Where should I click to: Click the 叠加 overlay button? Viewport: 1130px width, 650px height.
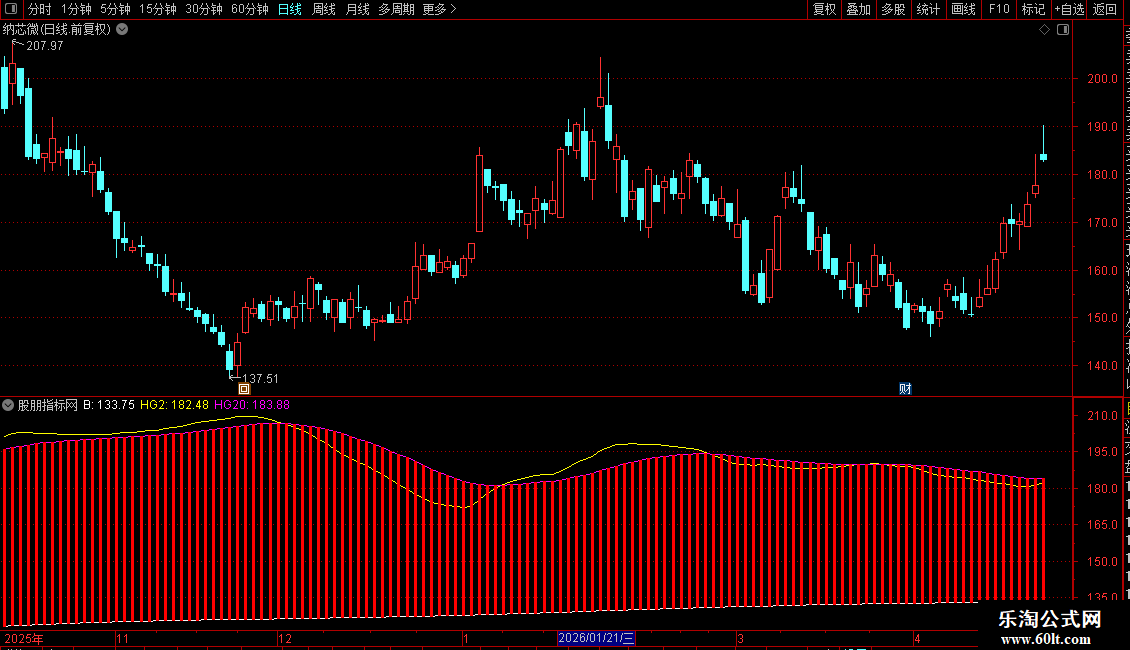[858, 9]
